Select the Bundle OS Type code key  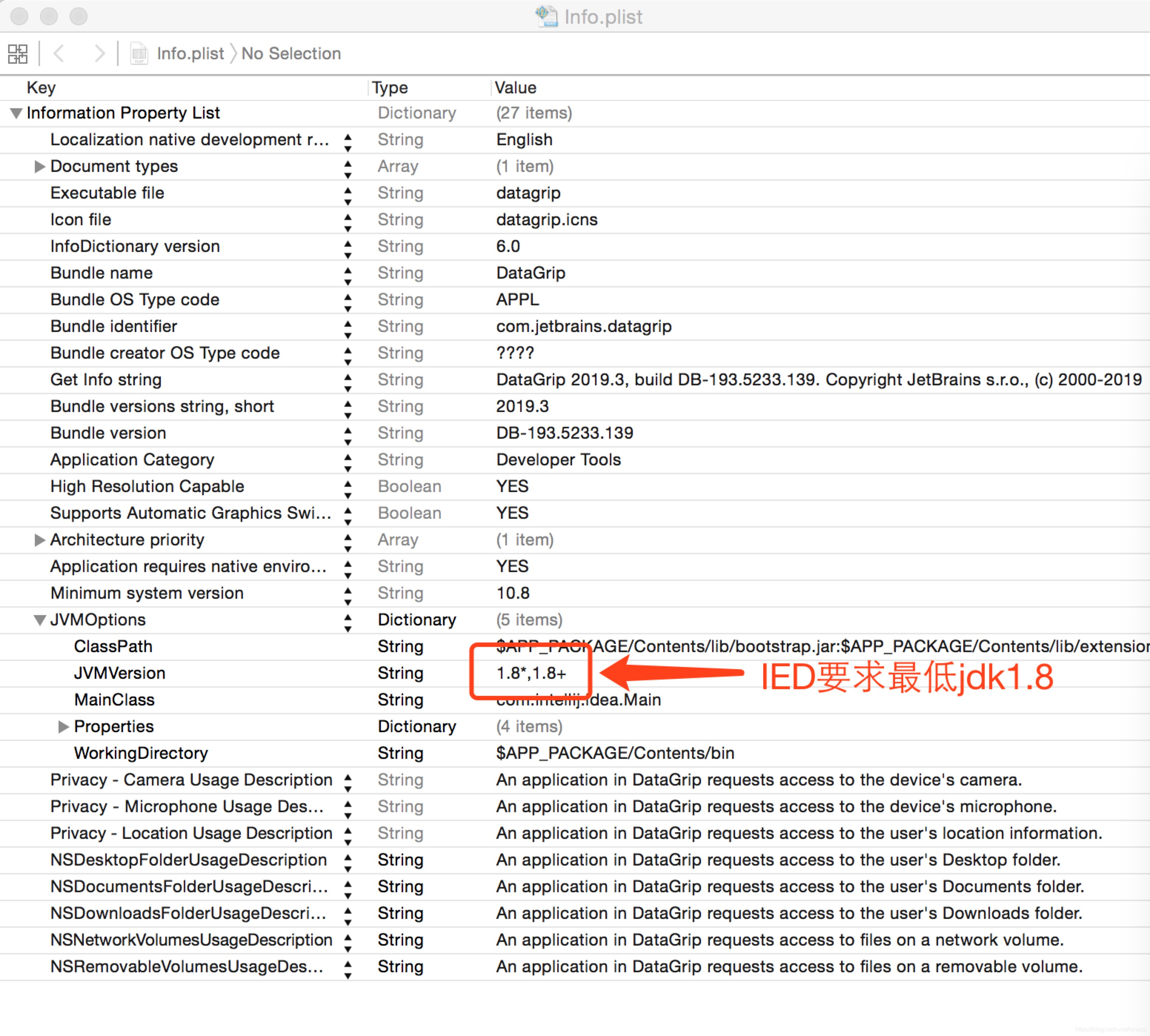[135, 299]
